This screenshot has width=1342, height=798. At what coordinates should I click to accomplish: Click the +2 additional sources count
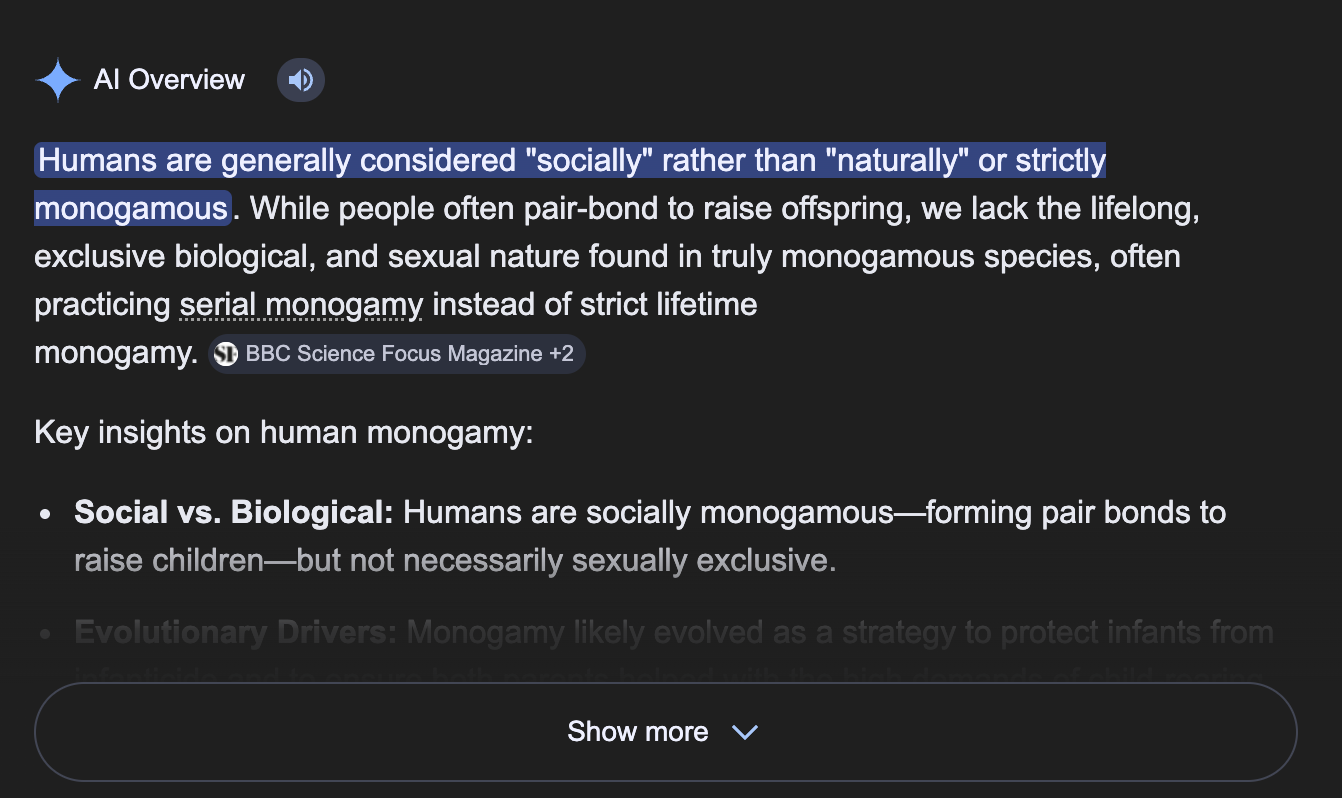561,354
